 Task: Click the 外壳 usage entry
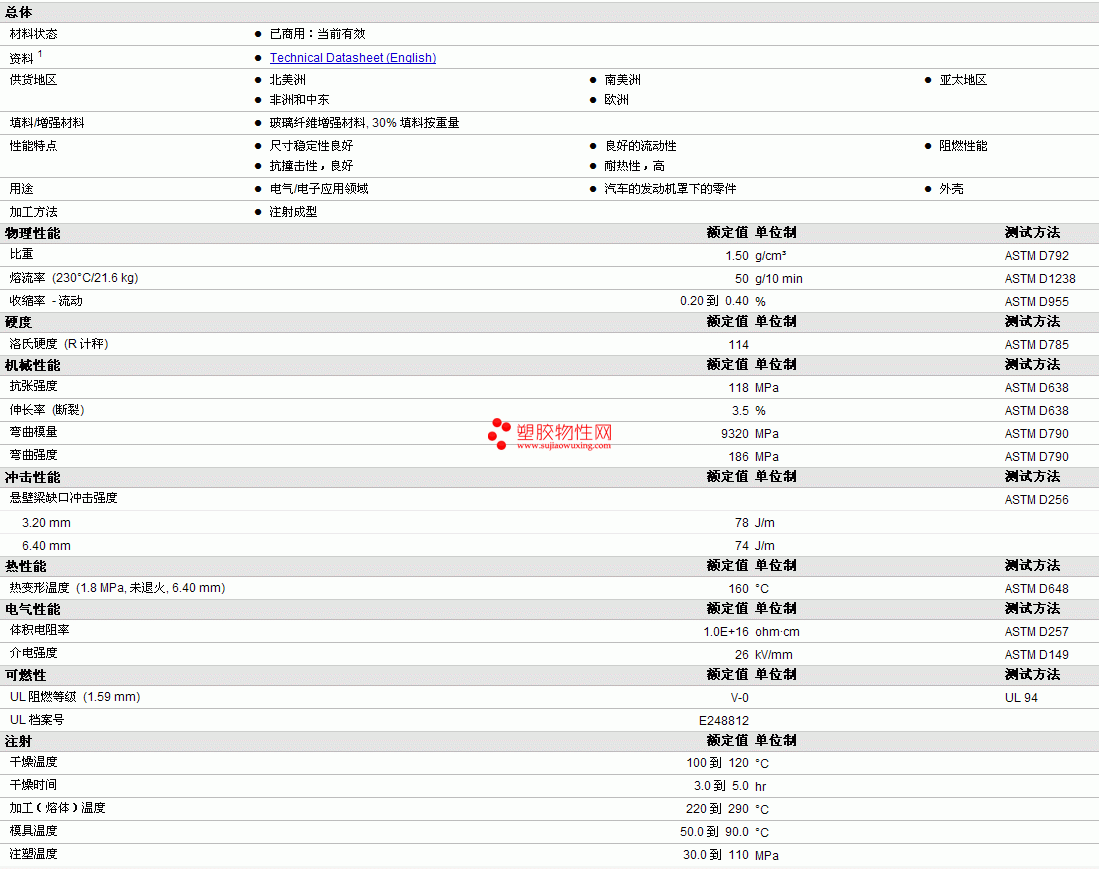click(x=951, y=189)
